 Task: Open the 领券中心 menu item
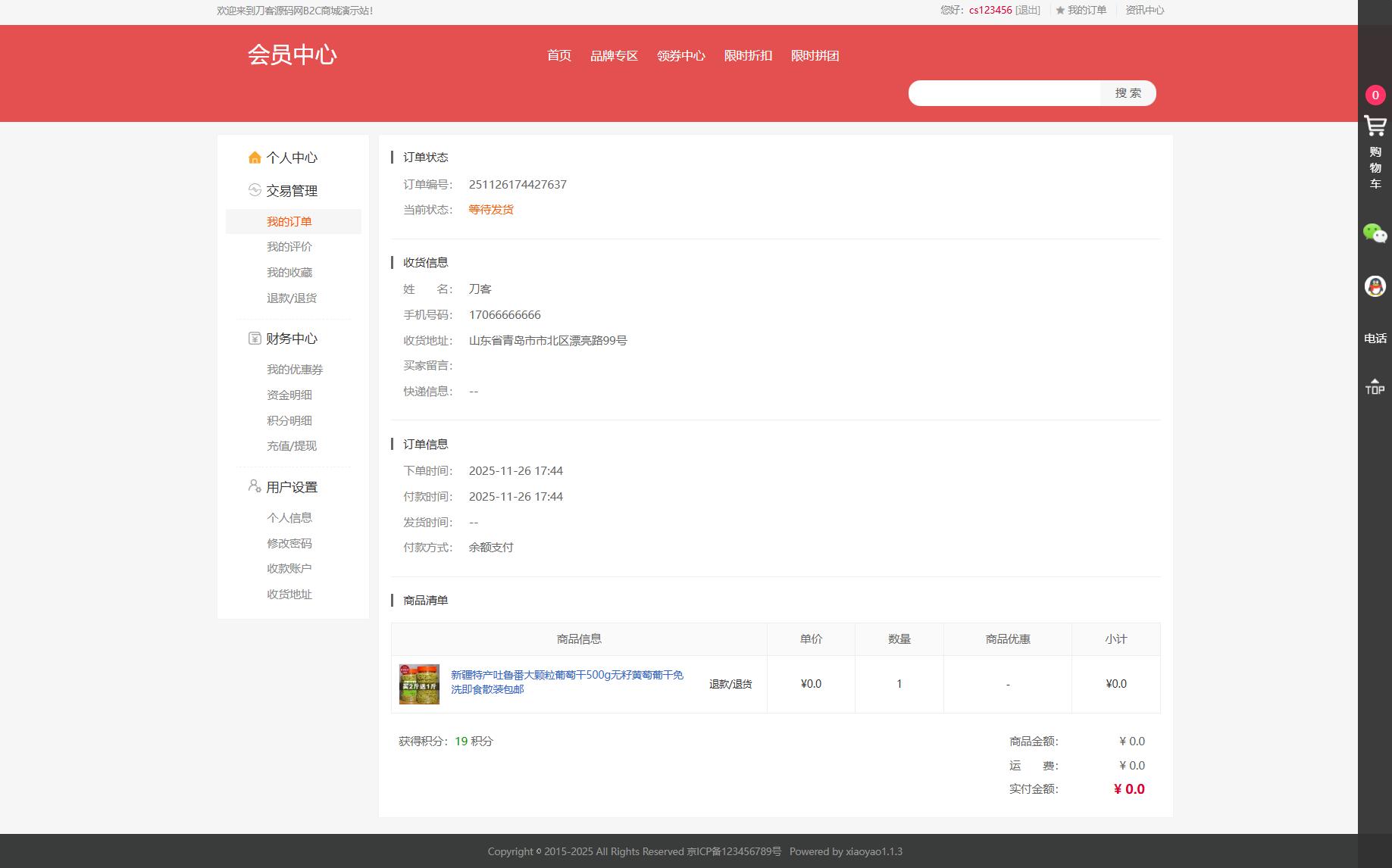(680, 55)
